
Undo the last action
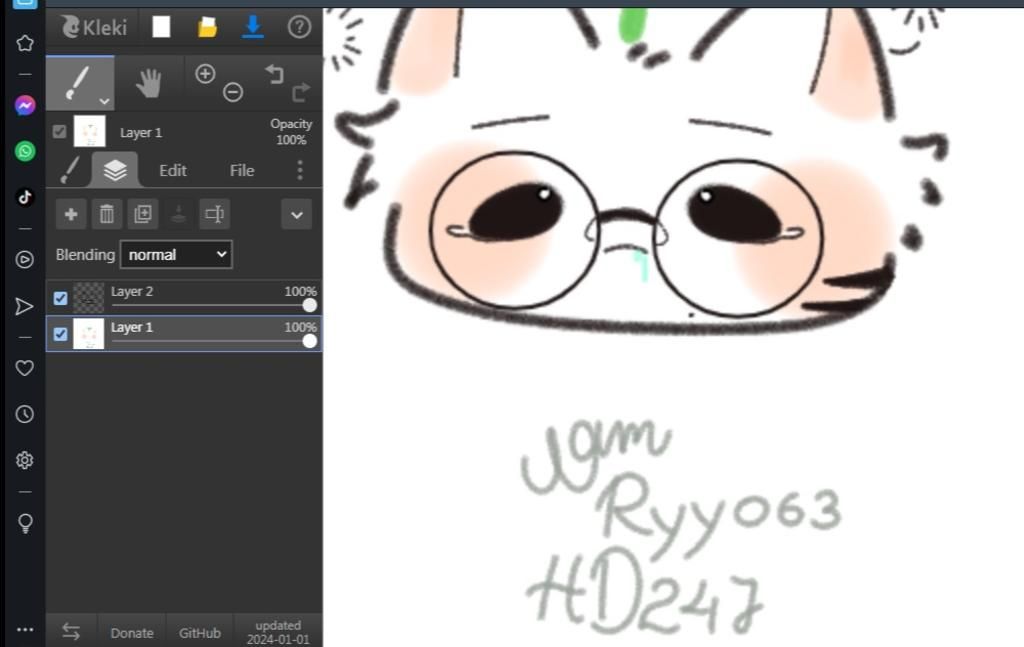click(x=274, y=74)
